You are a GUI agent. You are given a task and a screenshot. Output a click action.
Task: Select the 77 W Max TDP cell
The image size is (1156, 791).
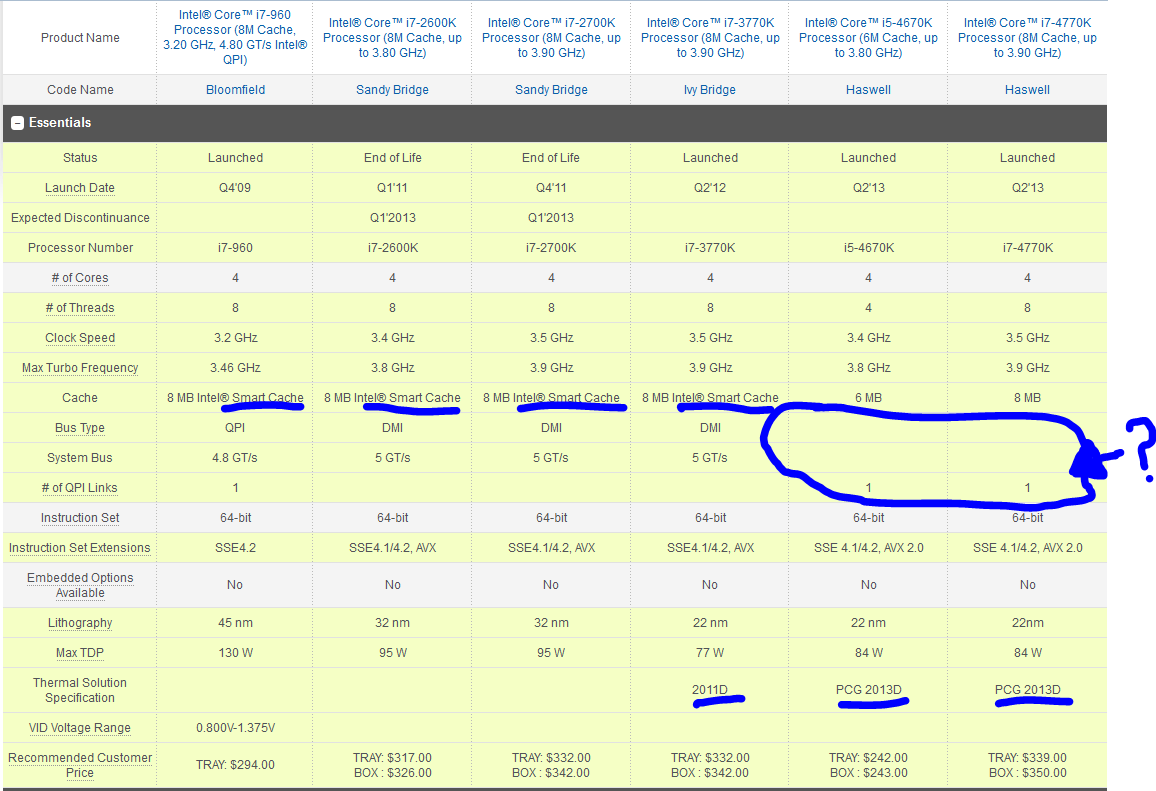coord(710,653)
